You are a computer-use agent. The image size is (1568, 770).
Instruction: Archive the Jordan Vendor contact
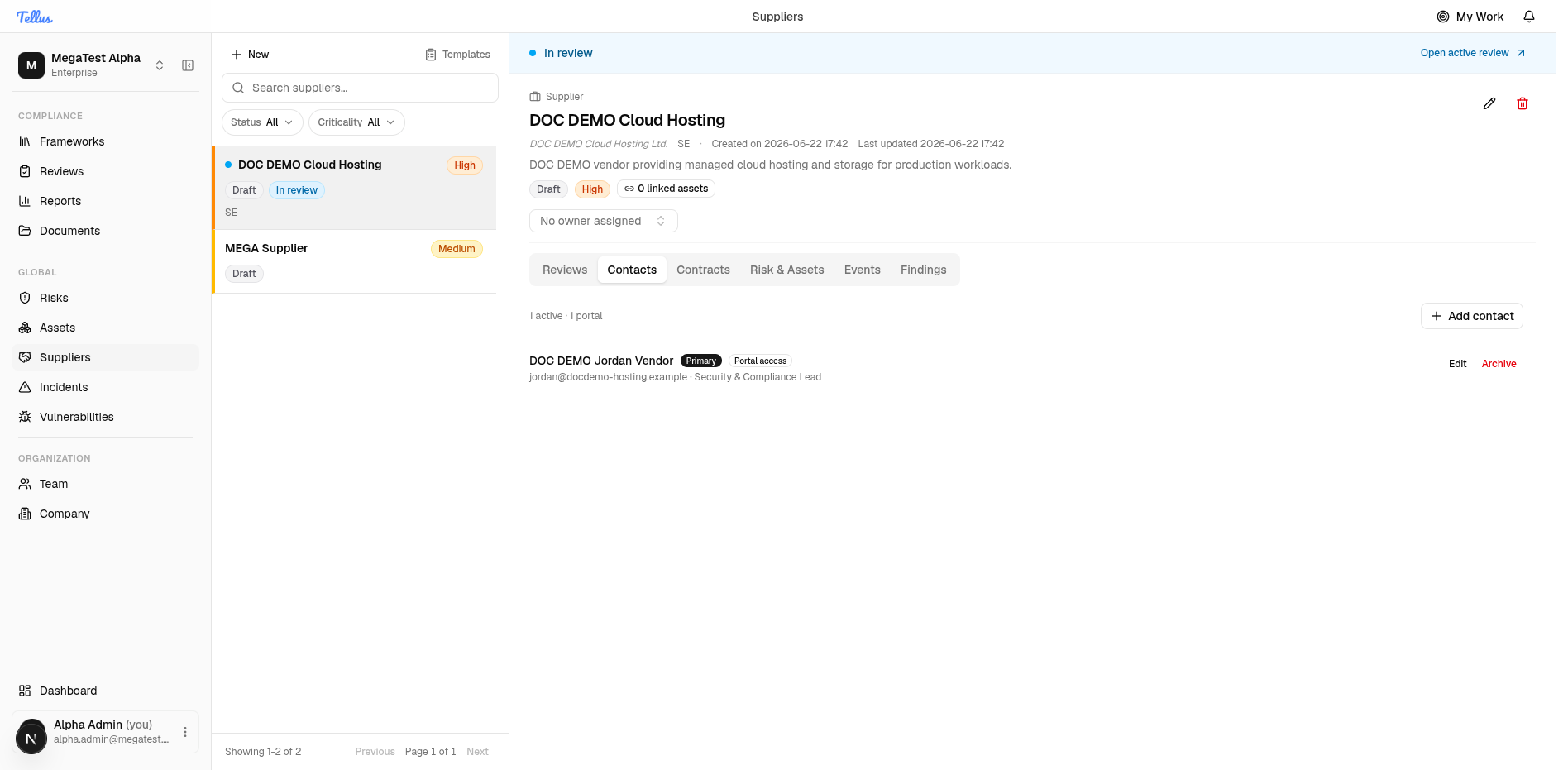(x=1499, y=364)
